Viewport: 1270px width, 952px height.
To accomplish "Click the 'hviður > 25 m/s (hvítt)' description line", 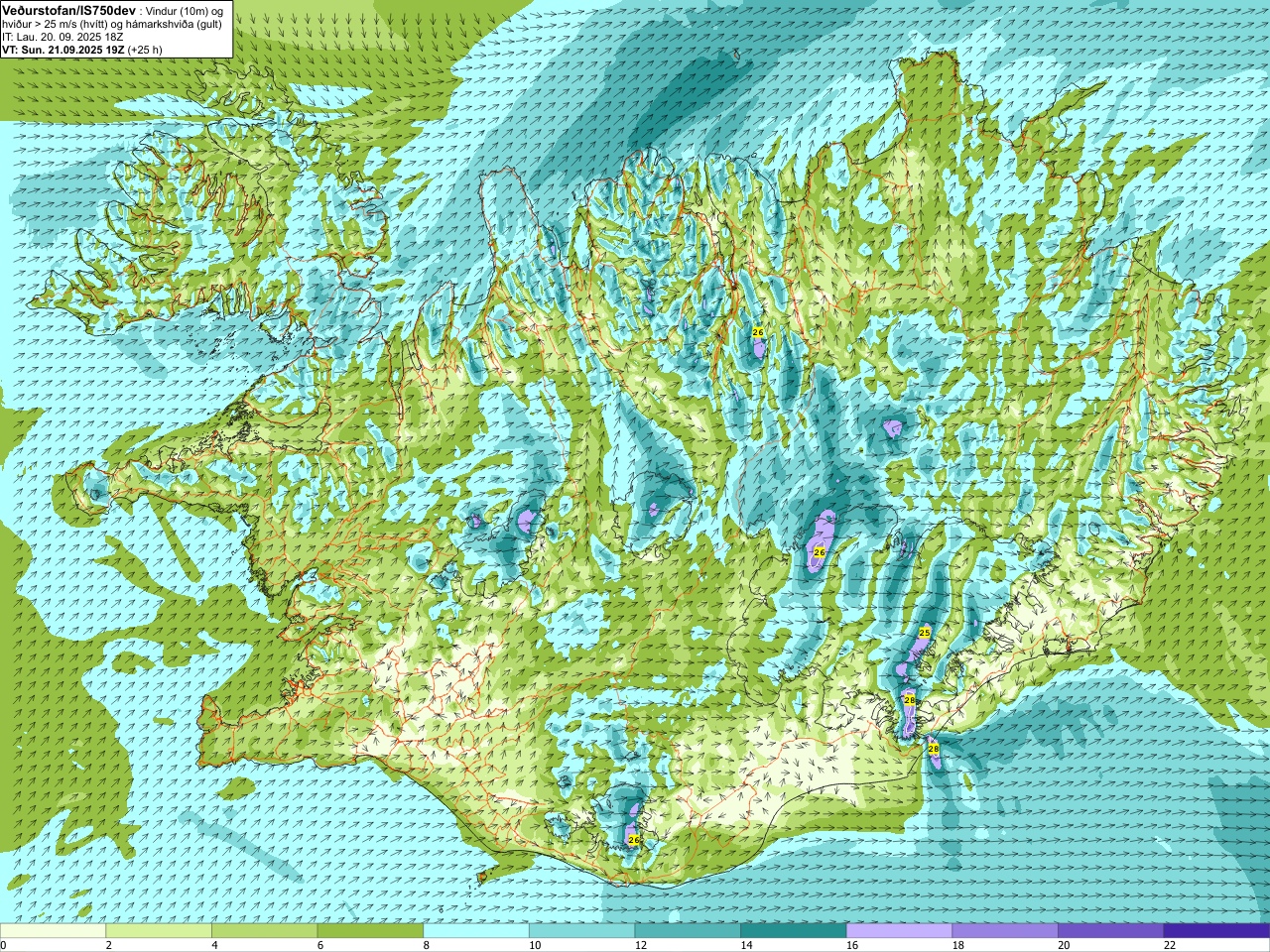I will coord(112,24).
